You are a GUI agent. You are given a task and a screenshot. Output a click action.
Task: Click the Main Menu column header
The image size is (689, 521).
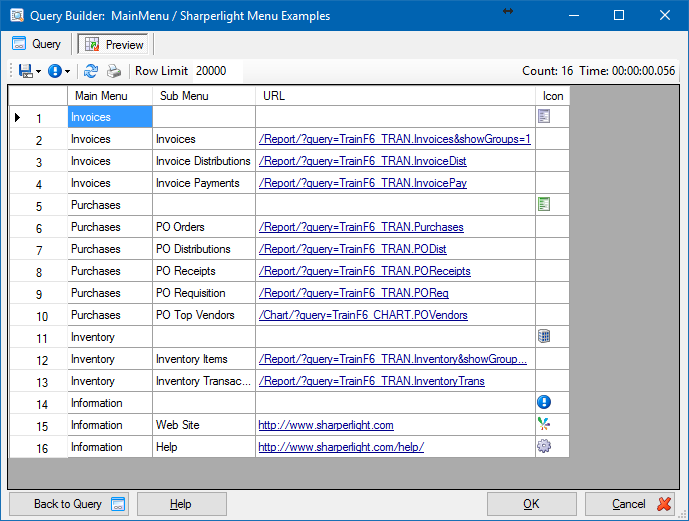click(x=110, y=95)
